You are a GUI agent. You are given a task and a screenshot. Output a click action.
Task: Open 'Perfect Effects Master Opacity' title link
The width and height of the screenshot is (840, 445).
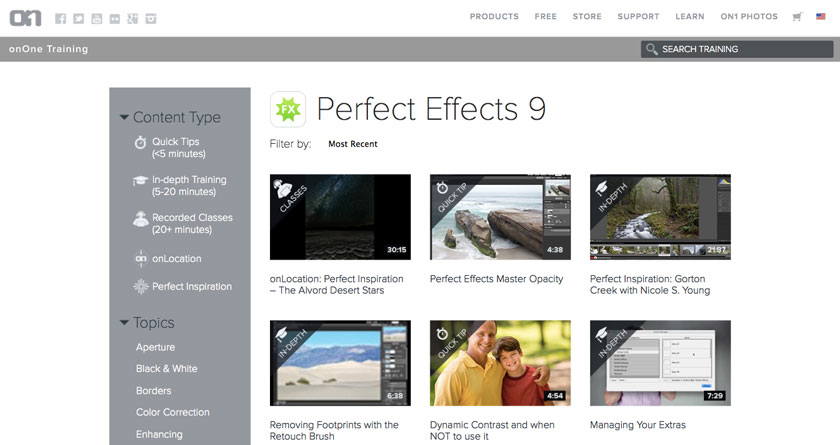[x=497, y=279]
